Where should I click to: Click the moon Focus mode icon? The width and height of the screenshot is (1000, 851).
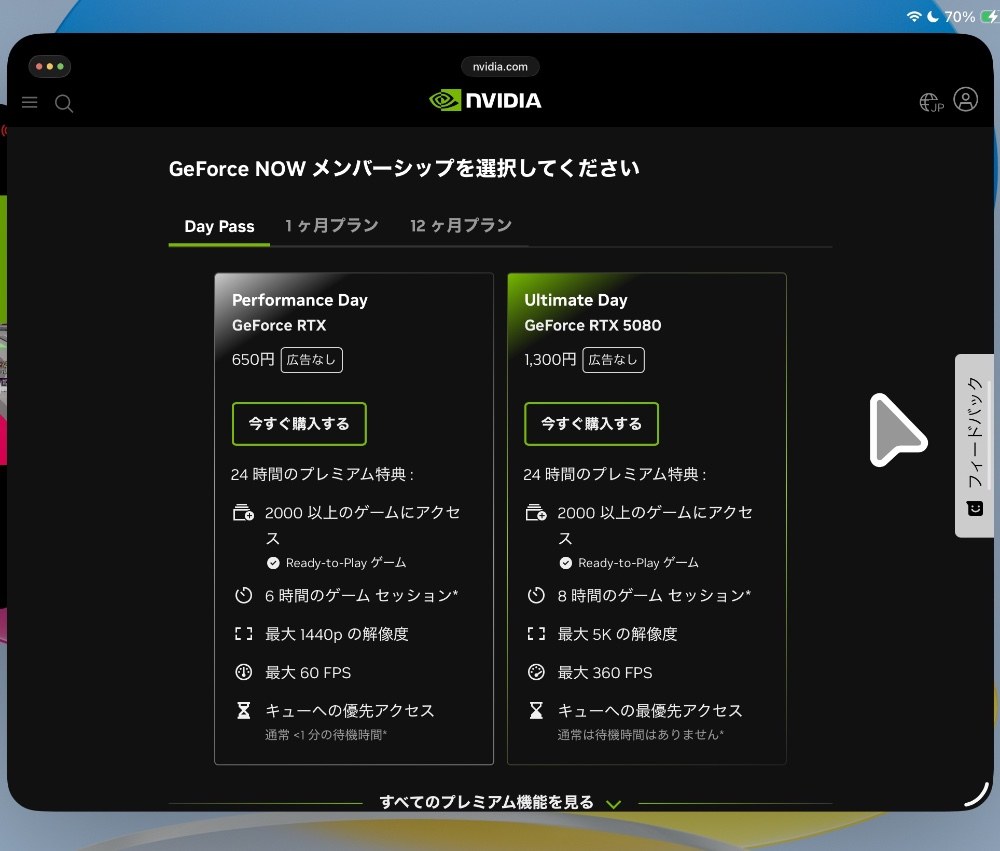[x=933, y=17]
